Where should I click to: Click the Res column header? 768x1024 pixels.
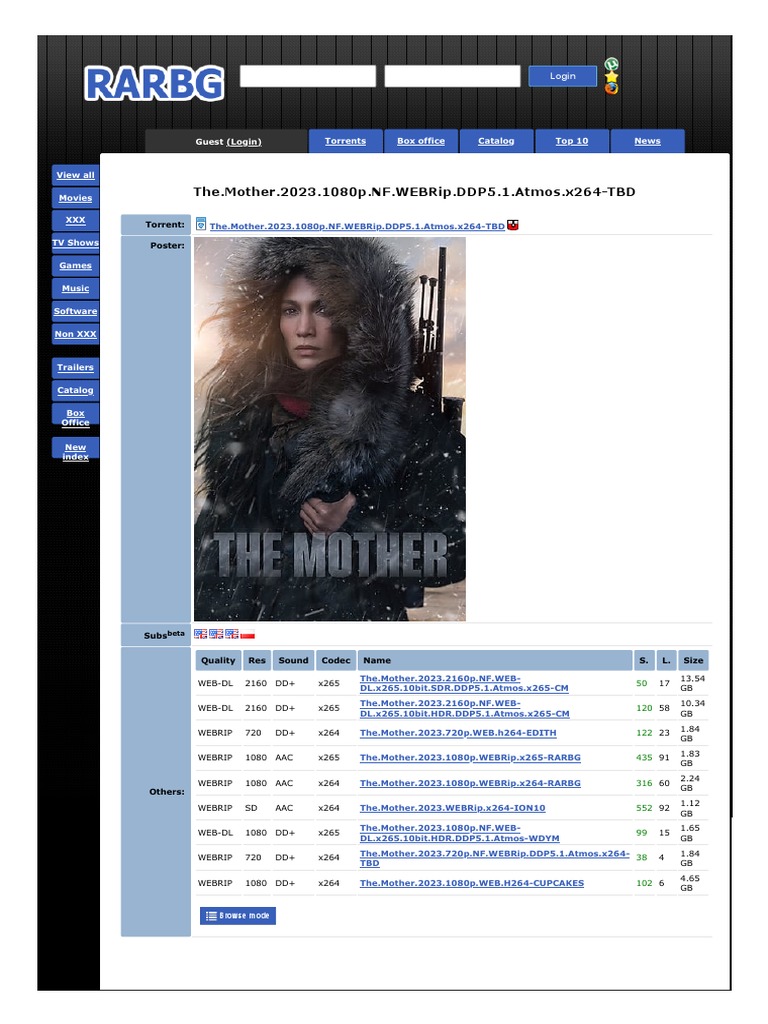(257, 660)
